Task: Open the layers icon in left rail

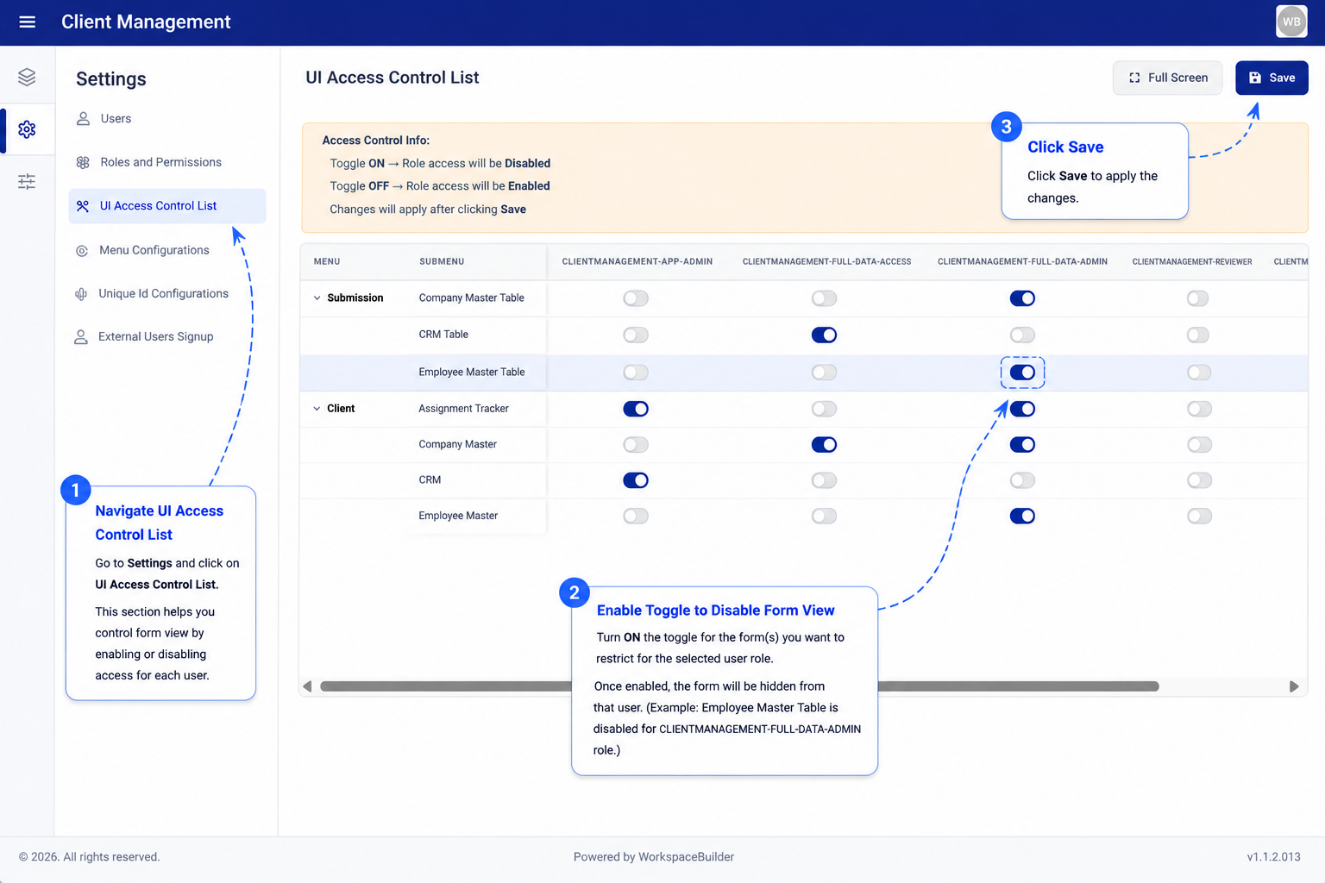Action: [x=27, y=77]
